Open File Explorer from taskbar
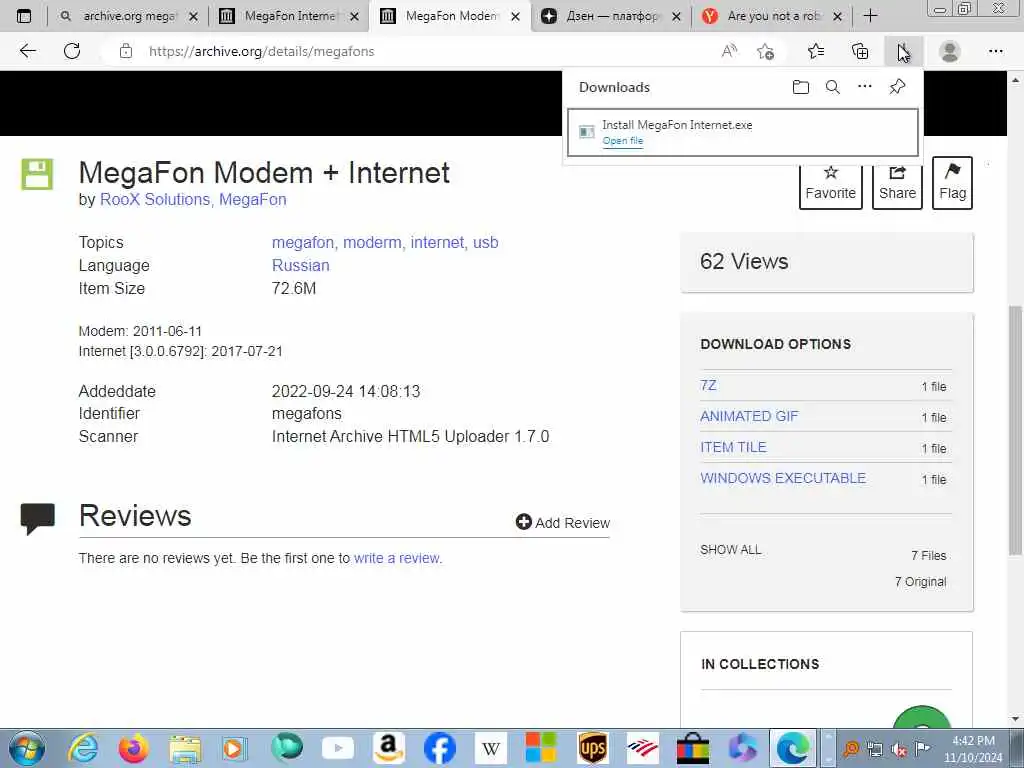This screenshot has height=768, width=1024. [x=185, y=748]
